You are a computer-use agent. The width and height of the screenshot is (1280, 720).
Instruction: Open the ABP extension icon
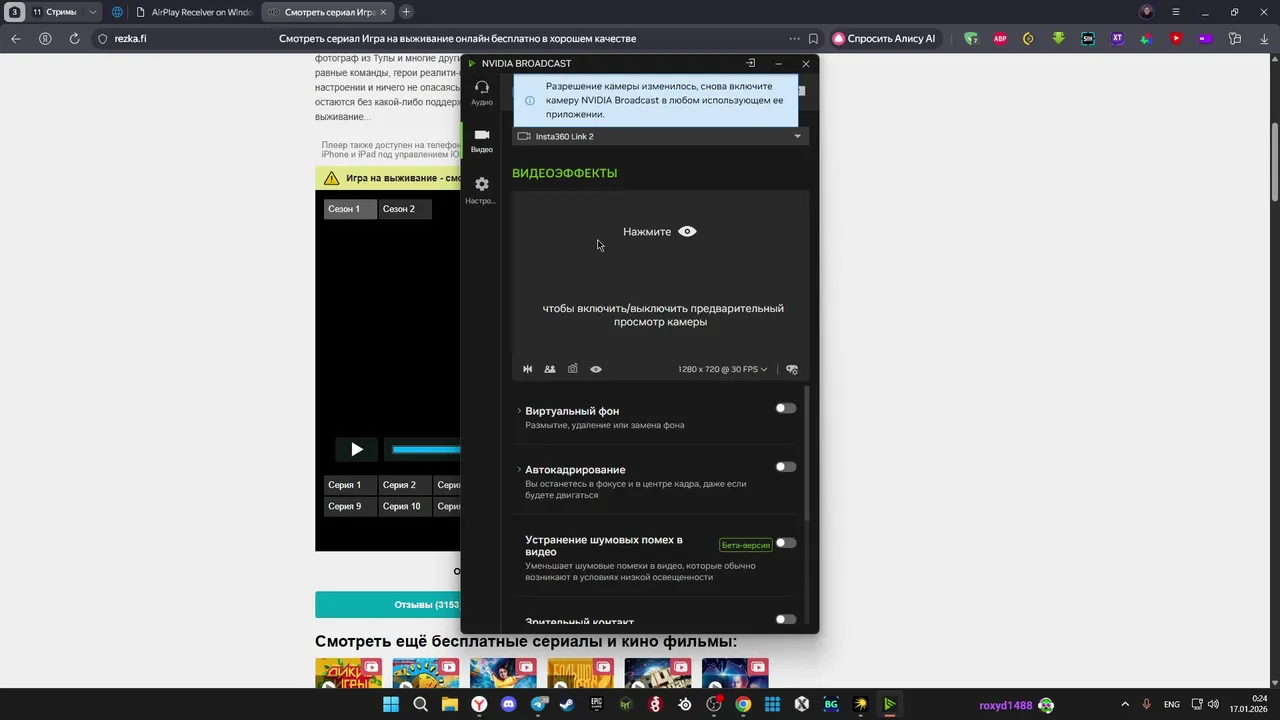pos(1000,39)
